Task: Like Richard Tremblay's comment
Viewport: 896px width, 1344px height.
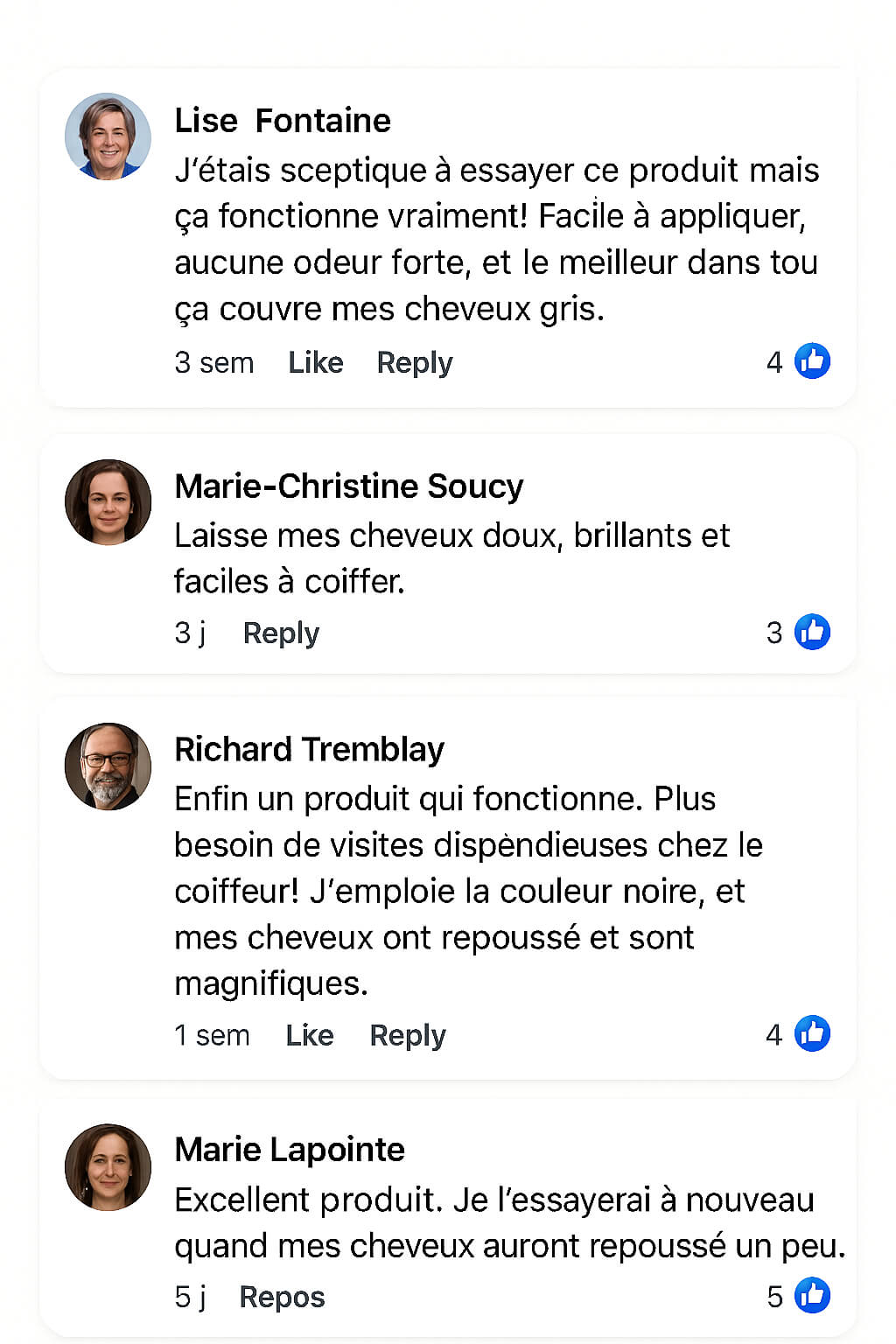Action: pyautogui.click(x=310, y=1035)
